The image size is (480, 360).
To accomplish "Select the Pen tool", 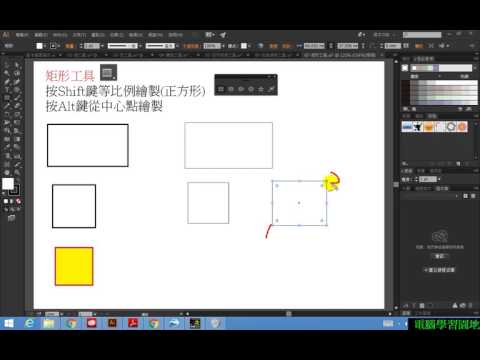I will [x=7, y=82].
